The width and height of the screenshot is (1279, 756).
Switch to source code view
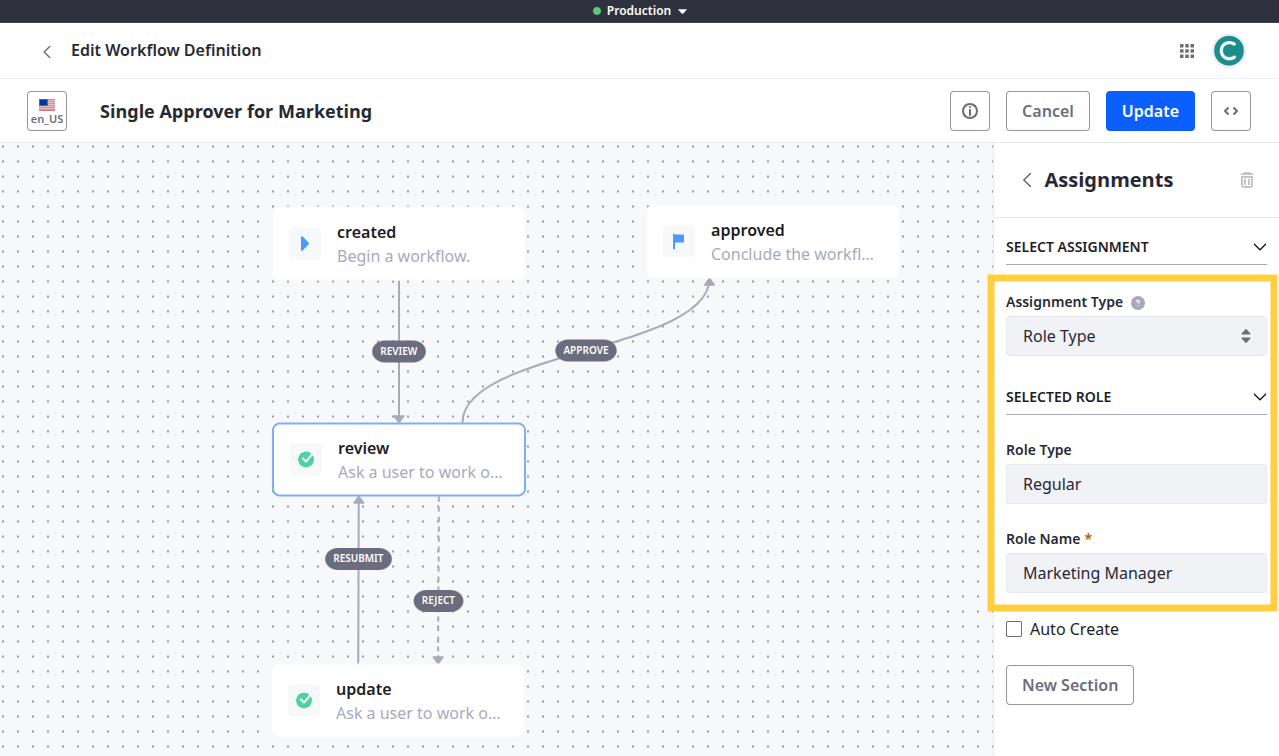(x=1230, y=111)
